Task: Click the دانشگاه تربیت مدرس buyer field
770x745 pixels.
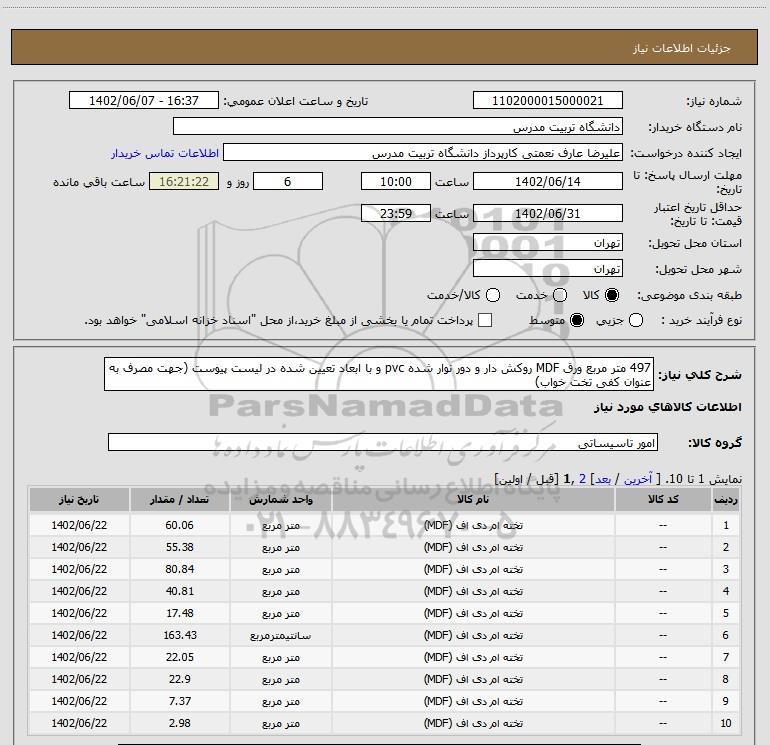Action: [398, 127]
